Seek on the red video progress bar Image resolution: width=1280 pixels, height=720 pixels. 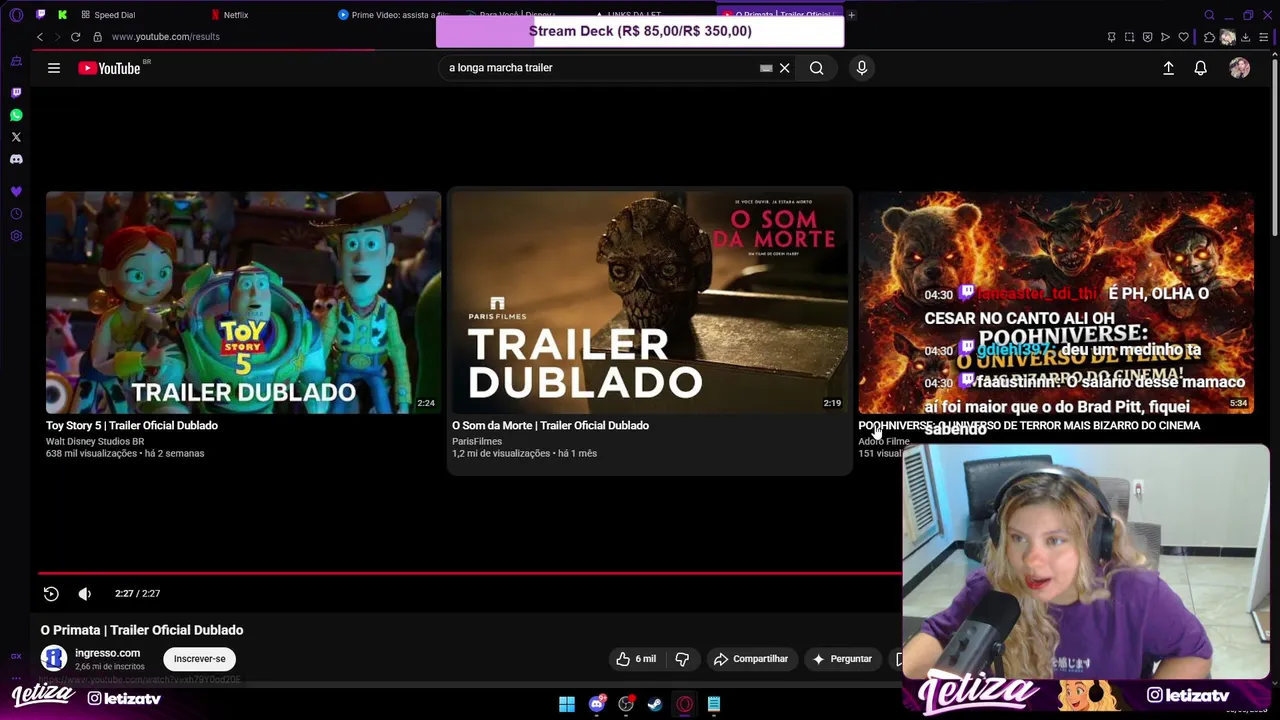(470, 573)
